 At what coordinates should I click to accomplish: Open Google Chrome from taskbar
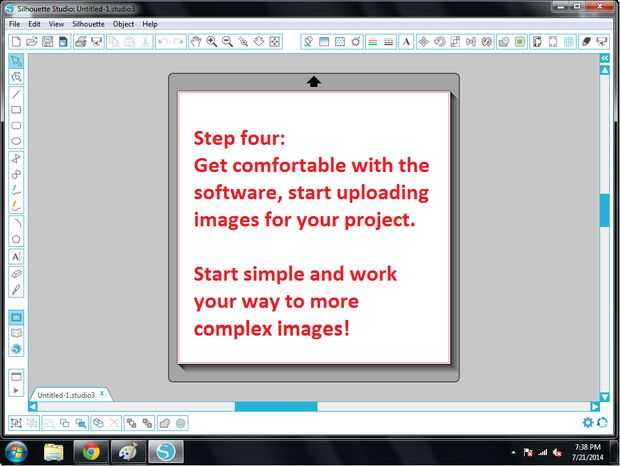[x=91, y=452]
